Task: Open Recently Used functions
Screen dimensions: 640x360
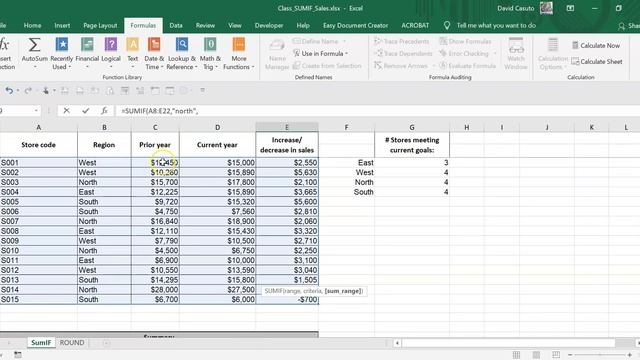Action: point(62,53)
